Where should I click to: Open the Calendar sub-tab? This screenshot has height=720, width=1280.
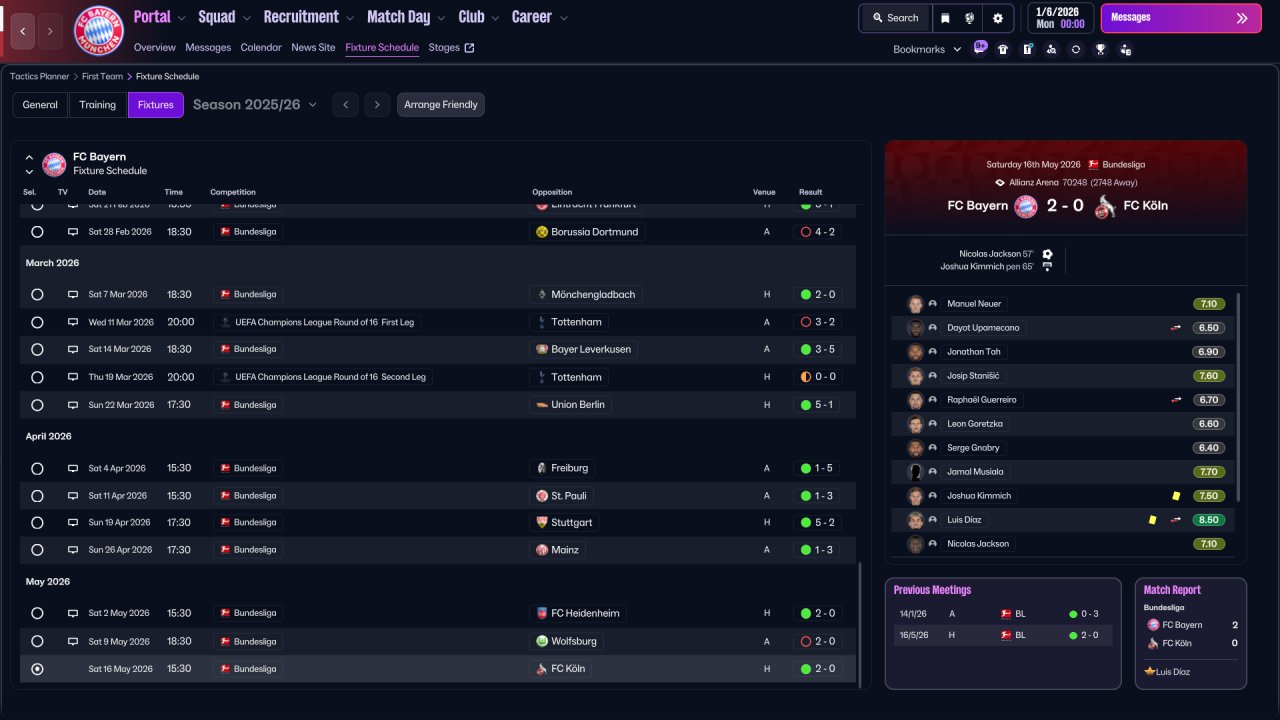click(x=261, y=48)
